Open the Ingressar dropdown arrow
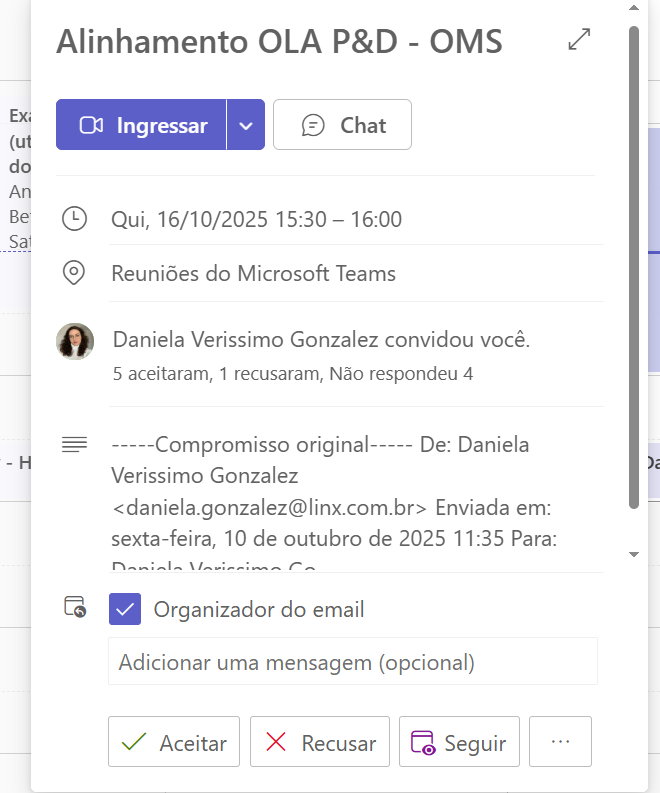Viewport: 660px width, 793px height. [x=246, y=125]
